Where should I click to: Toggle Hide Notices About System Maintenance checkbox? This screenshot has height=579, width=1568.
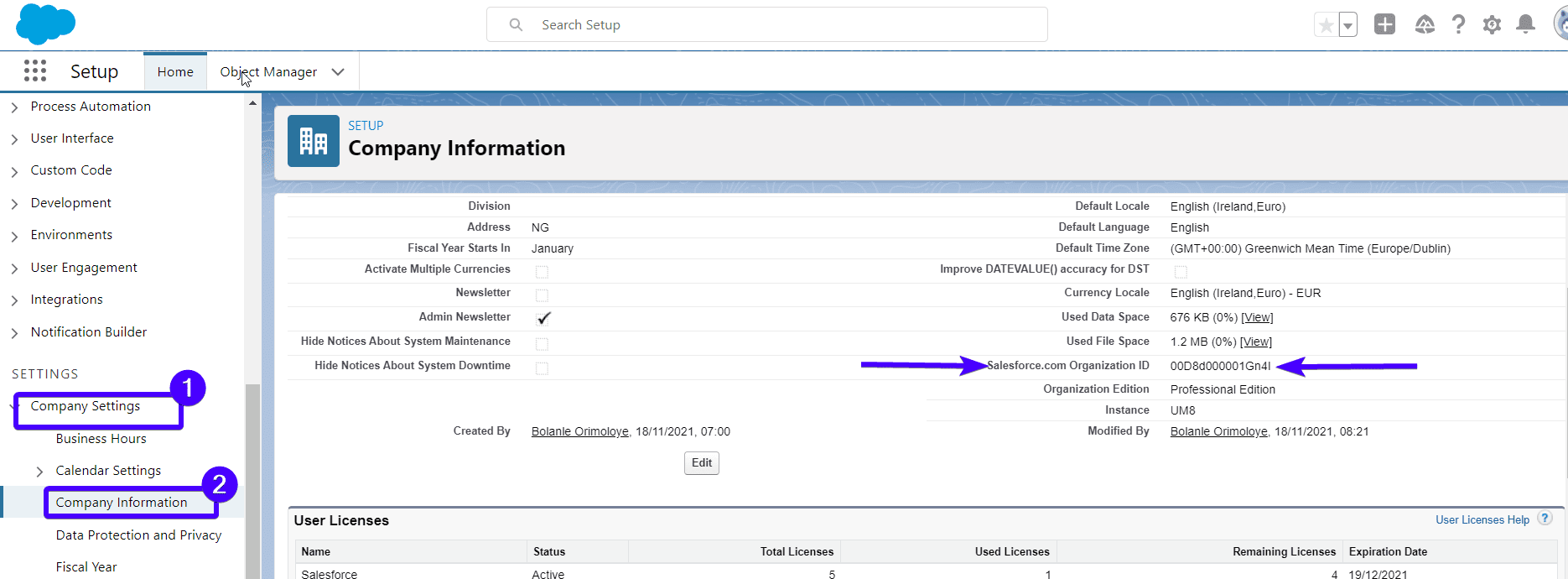click(542, 343)
